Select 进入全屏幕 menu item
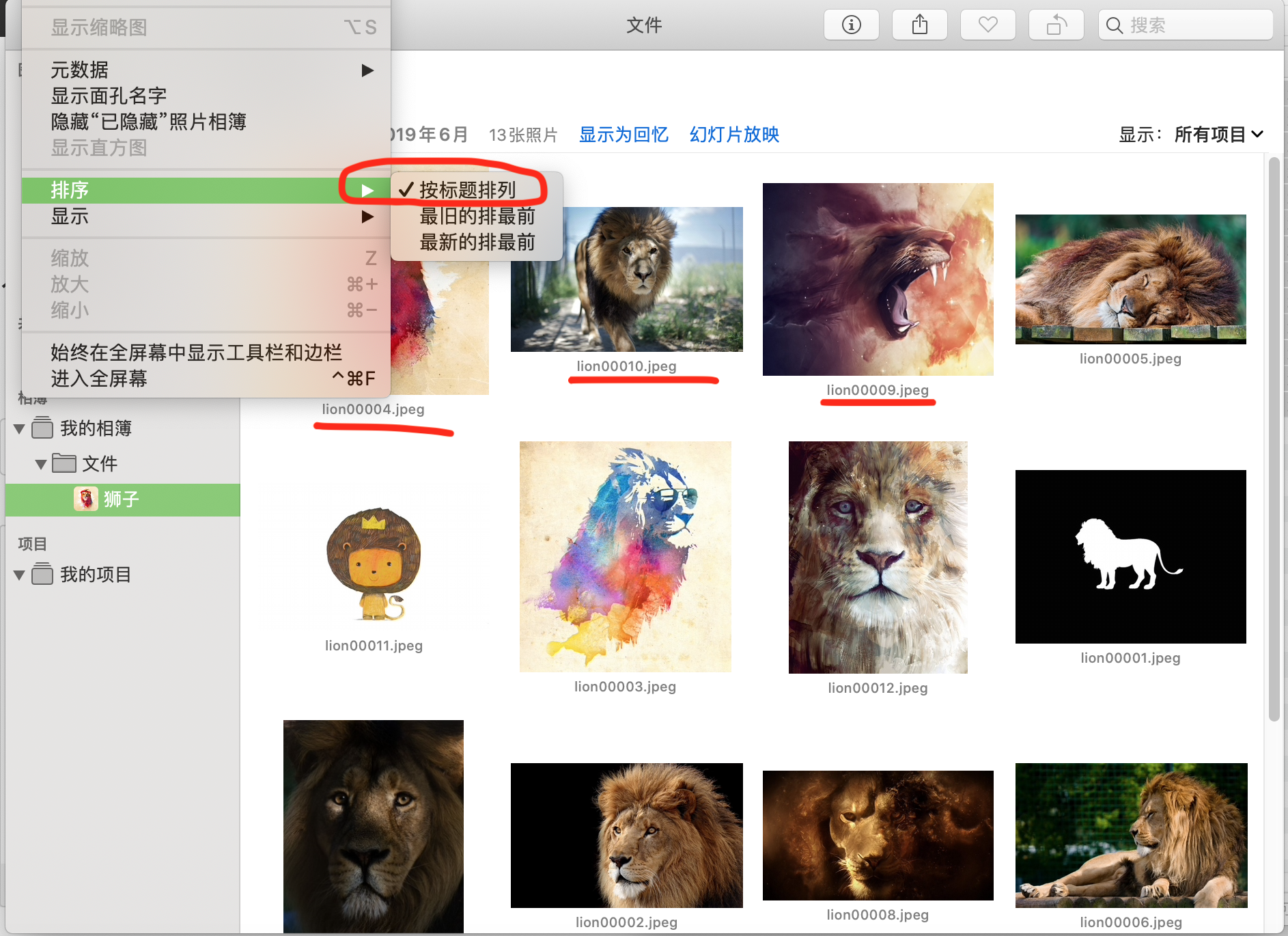This screenshot has height=936, width=1288. pos(206,378)
